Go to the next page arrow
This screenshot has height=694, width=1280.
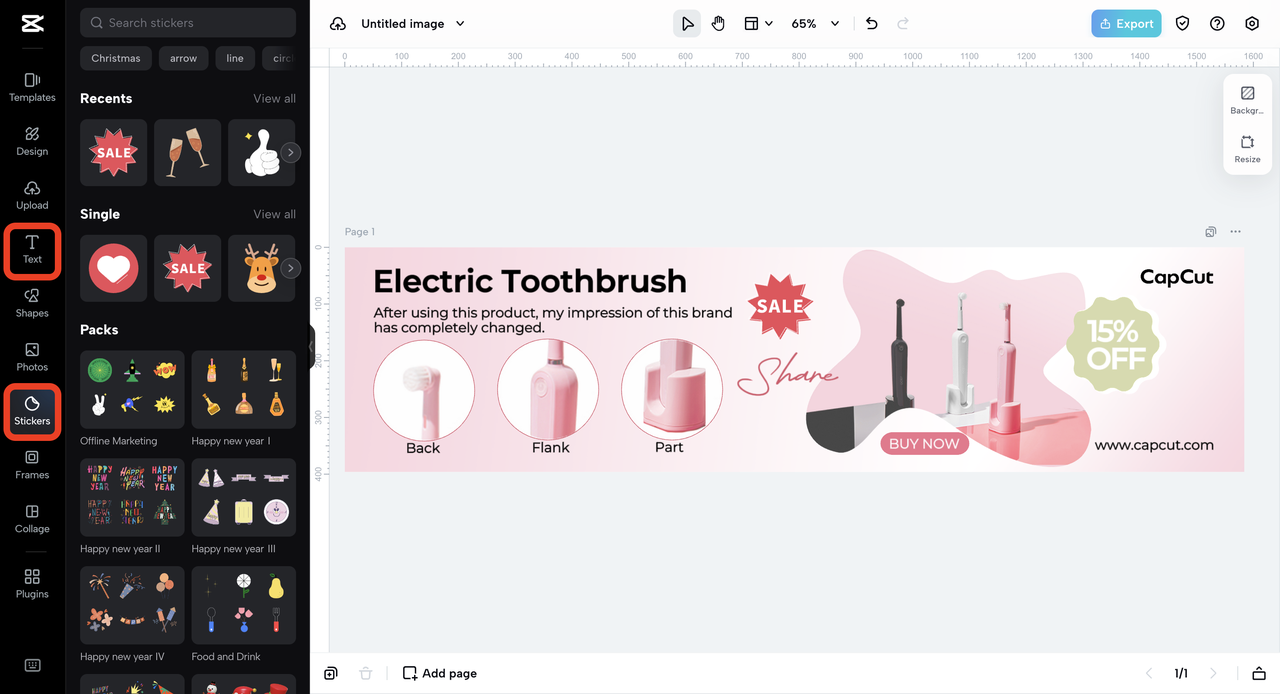point(1213,674)
